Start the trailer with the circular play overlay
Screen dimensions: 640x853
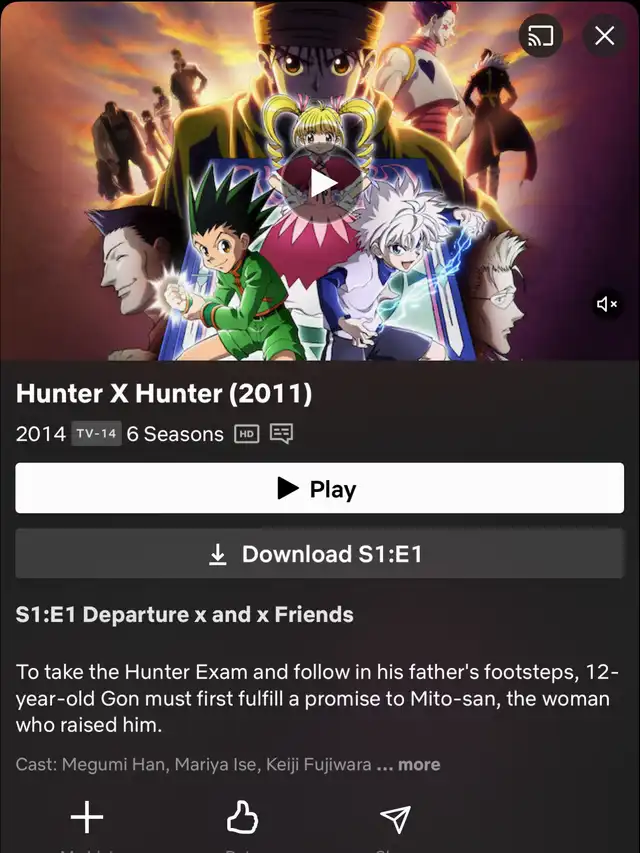[x=322, y=183]
